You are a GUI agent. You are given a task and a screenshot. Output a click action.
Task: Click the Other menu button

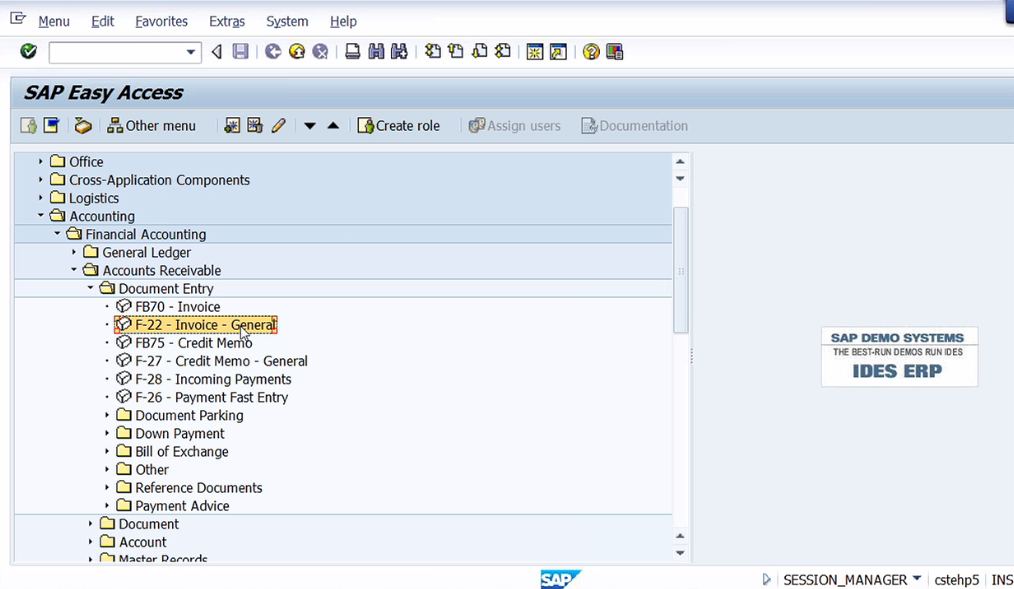pos(151,125)
